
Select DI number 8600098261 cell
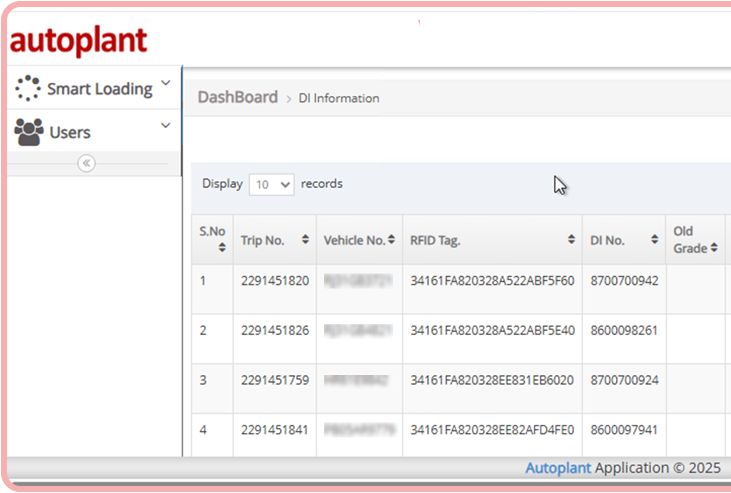click(x=624, y=330)
